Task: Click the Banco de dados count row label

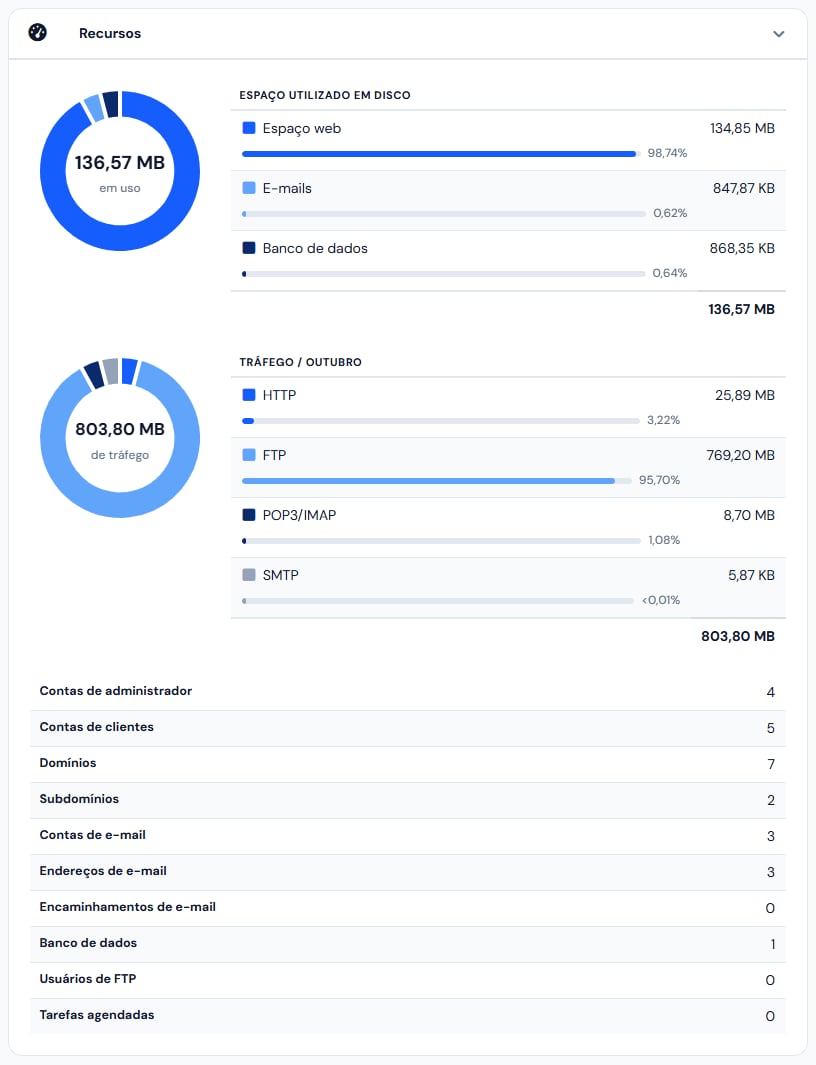Action: point(88,943)
